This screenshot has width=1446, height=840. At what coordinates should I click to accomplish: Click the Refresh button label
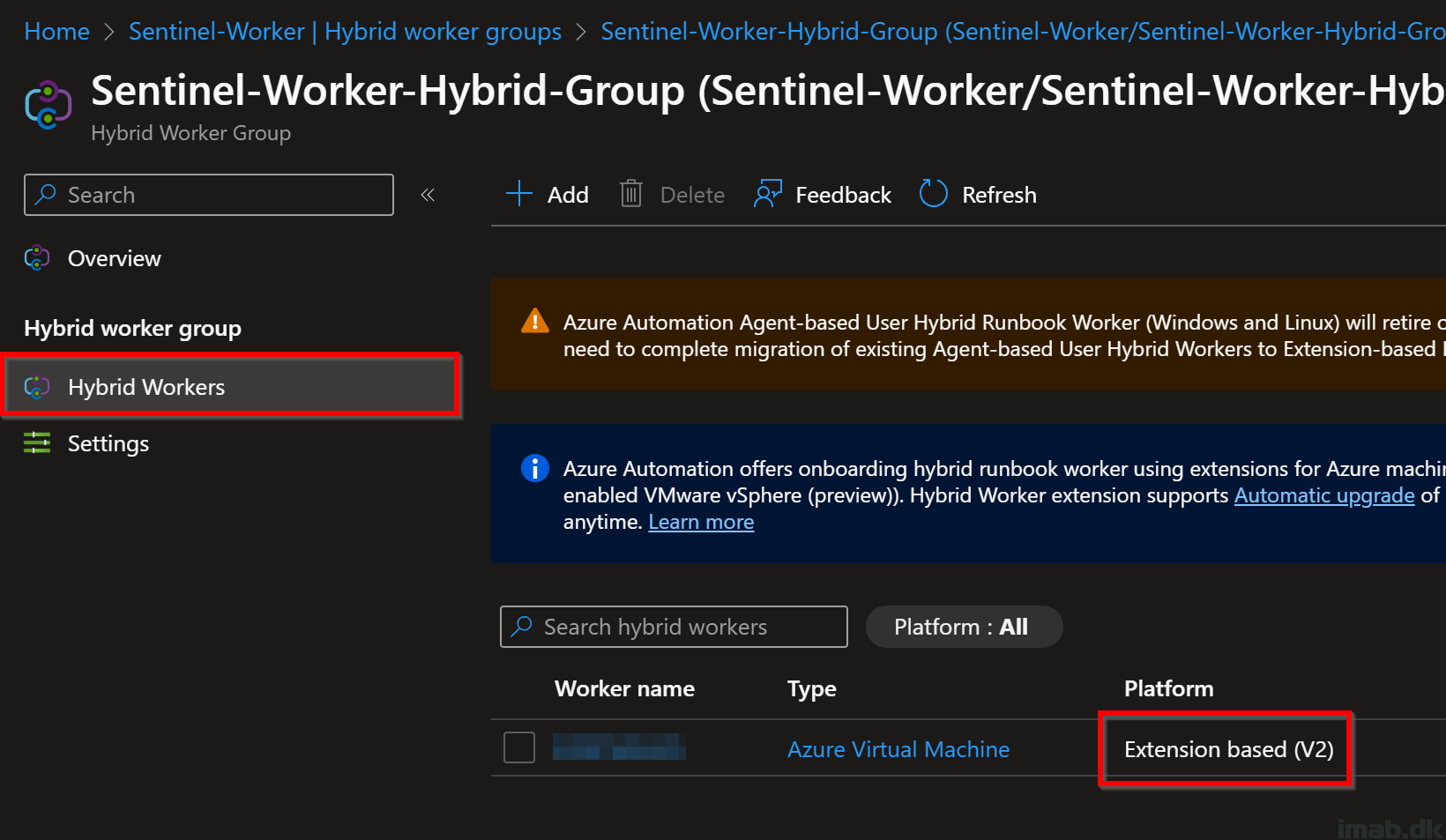point(999,195)
